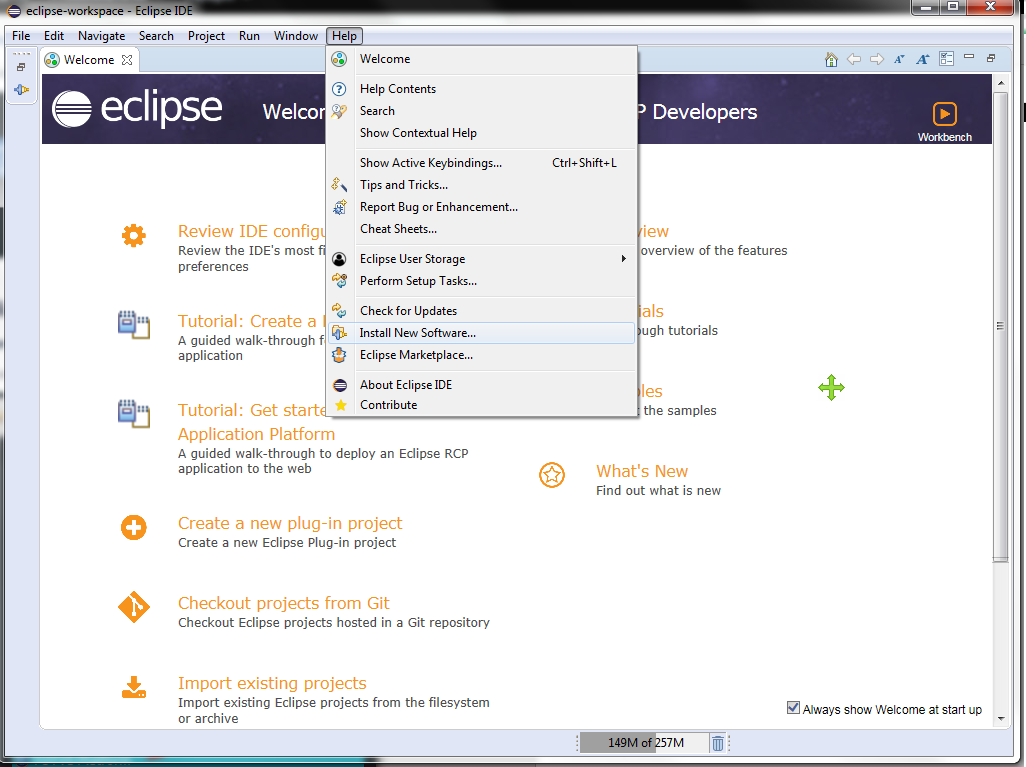Click the Eclipse logo banner
Viewport: 1026px width, 767px height.
[x=137, y=108]
